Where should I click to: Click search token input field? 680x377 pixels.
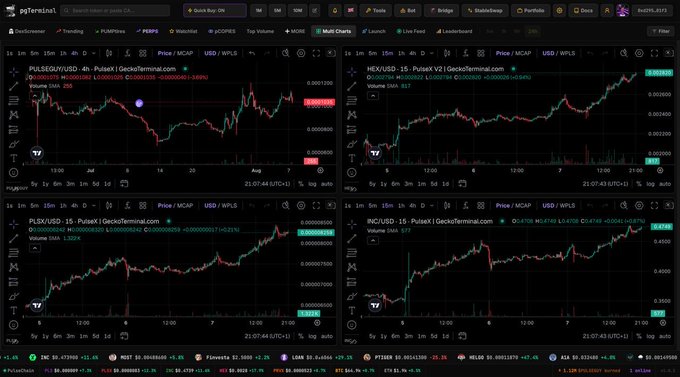click(x=115, y=10)
